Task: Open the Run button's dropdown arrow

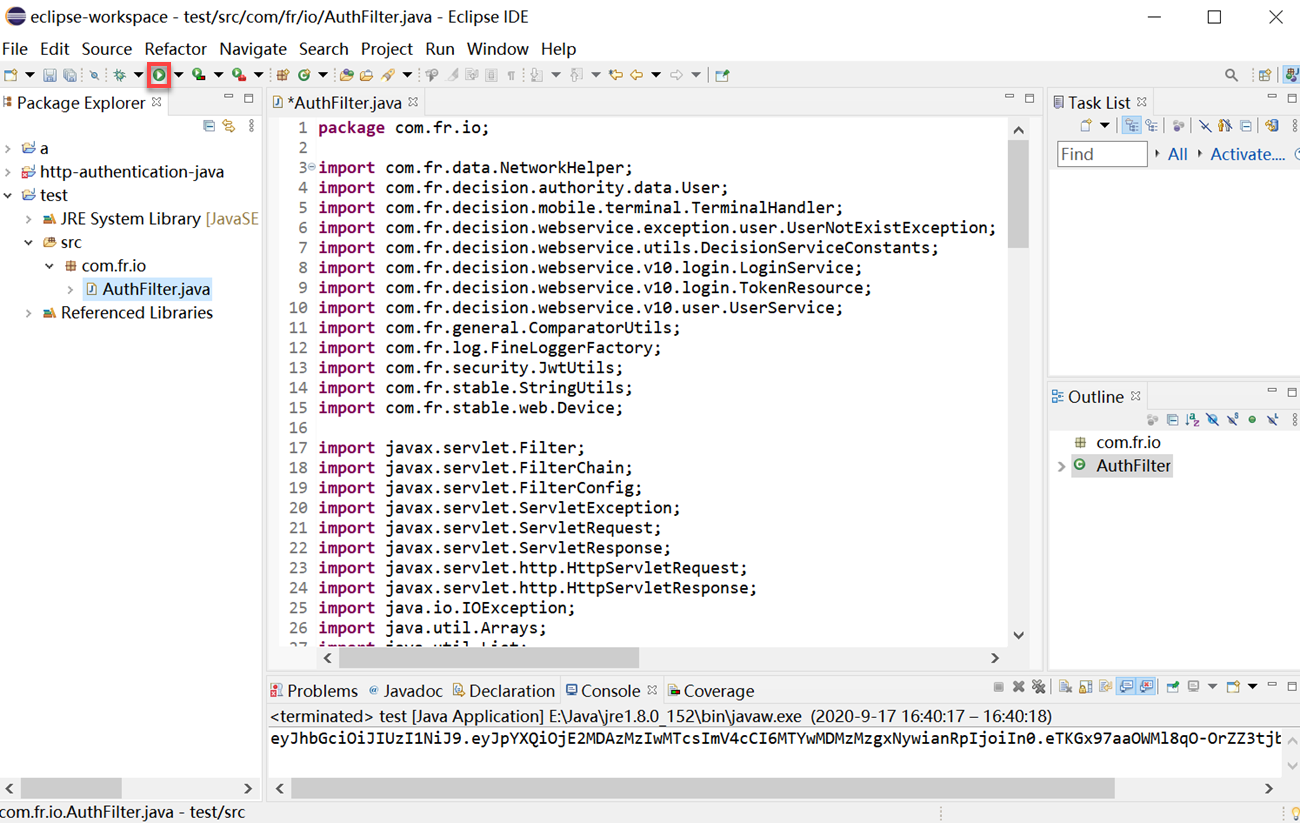Action: 179,75
